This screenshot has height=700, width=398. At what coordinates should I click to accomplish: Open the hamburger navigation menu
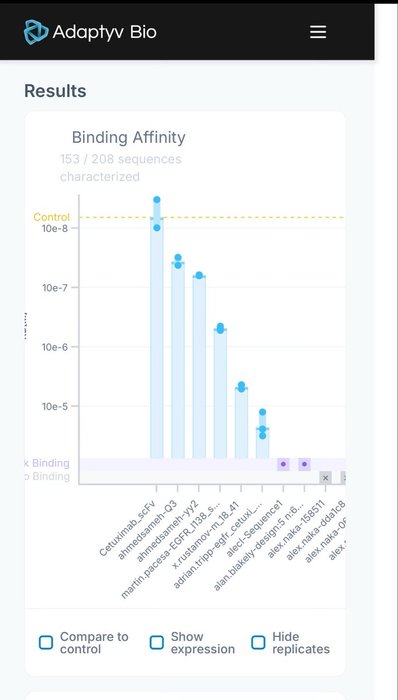318,32
